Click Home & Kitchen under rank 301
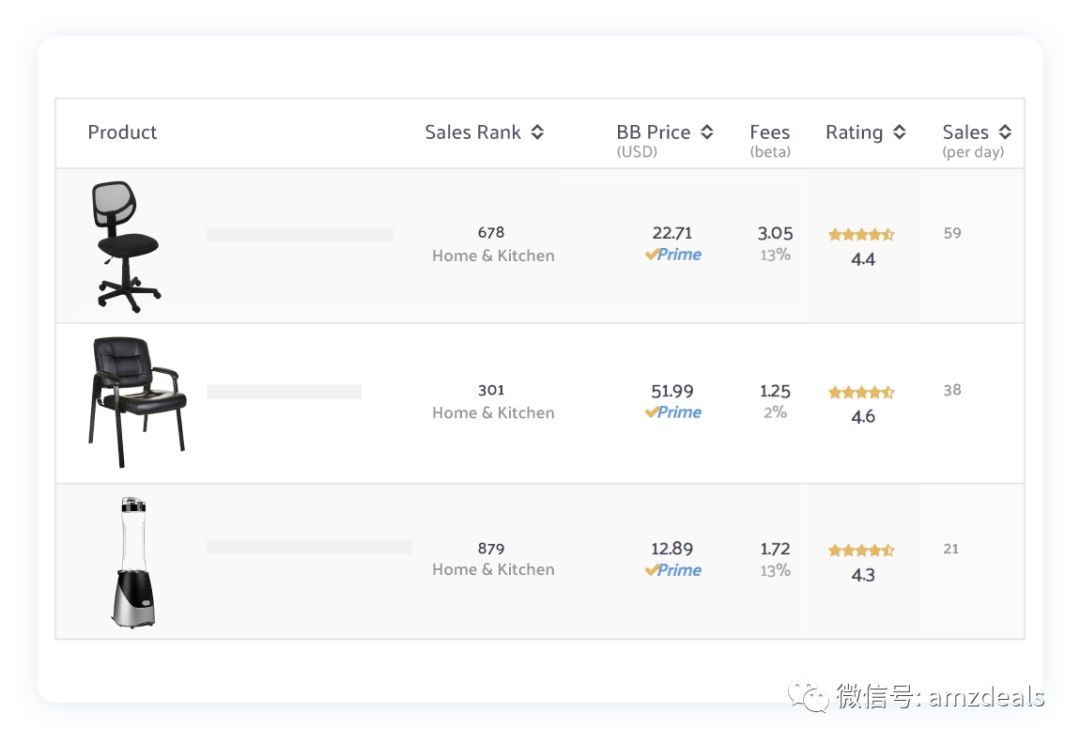This screenshot has height=744, width=1080. tap(492, 413)
